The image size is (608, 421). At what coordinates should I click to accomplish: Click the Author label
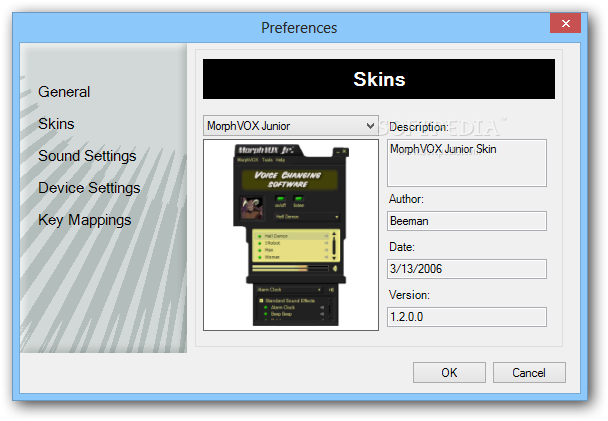coord(406,199)
